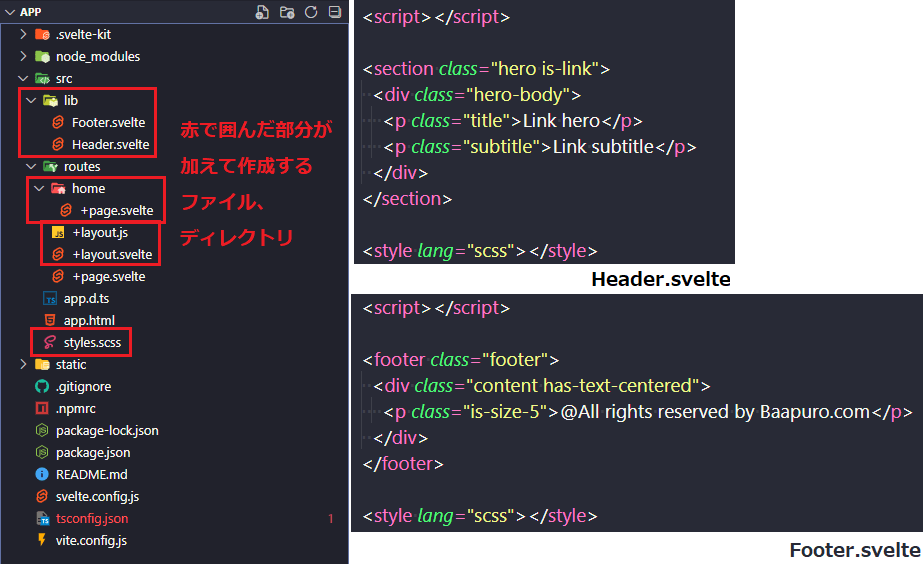Click the New Folder icon in explorer header

pos(287,12)
